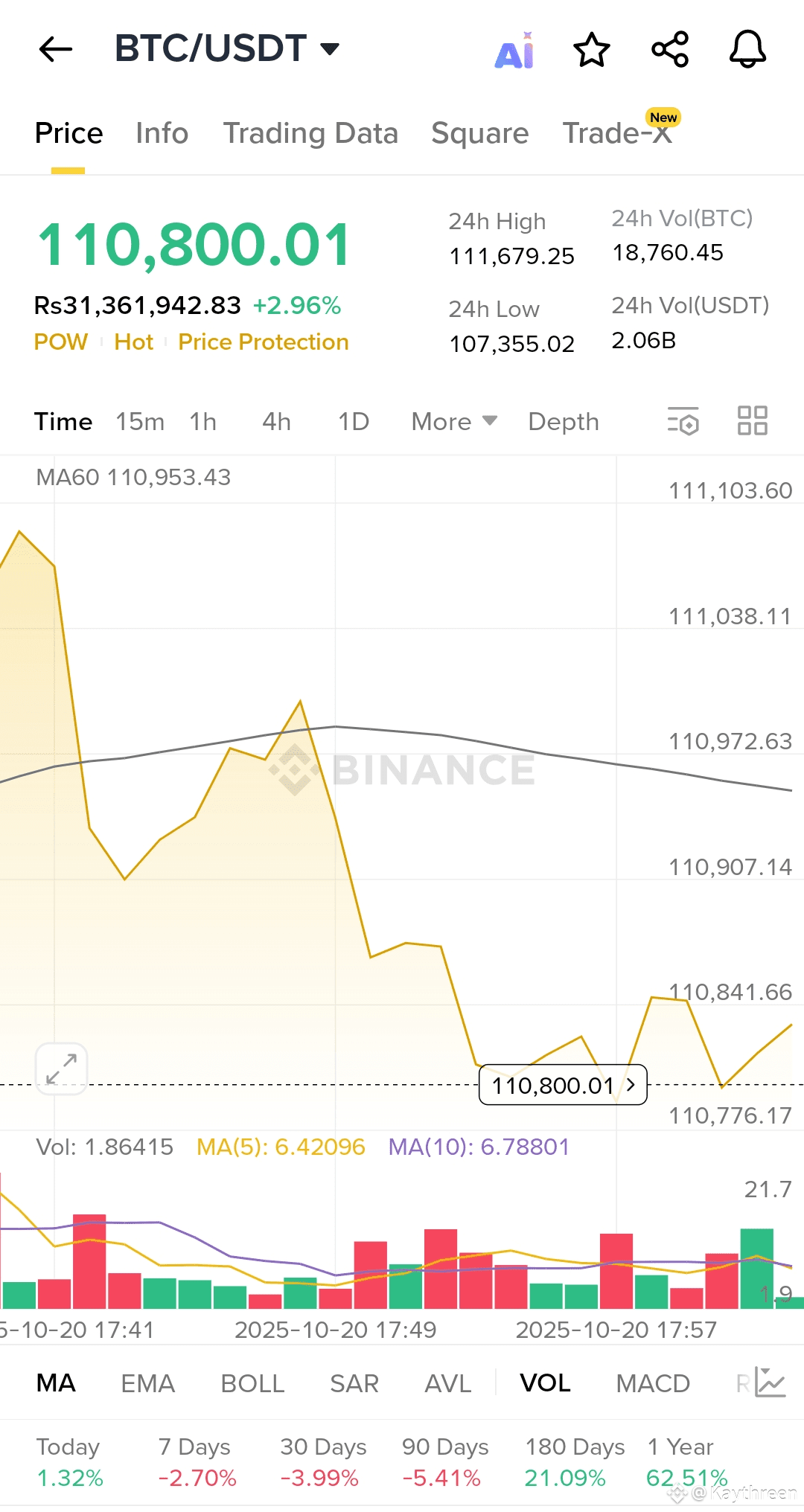
Task: Add BTC/USDT to favorites with star
Action: (592, 50)
